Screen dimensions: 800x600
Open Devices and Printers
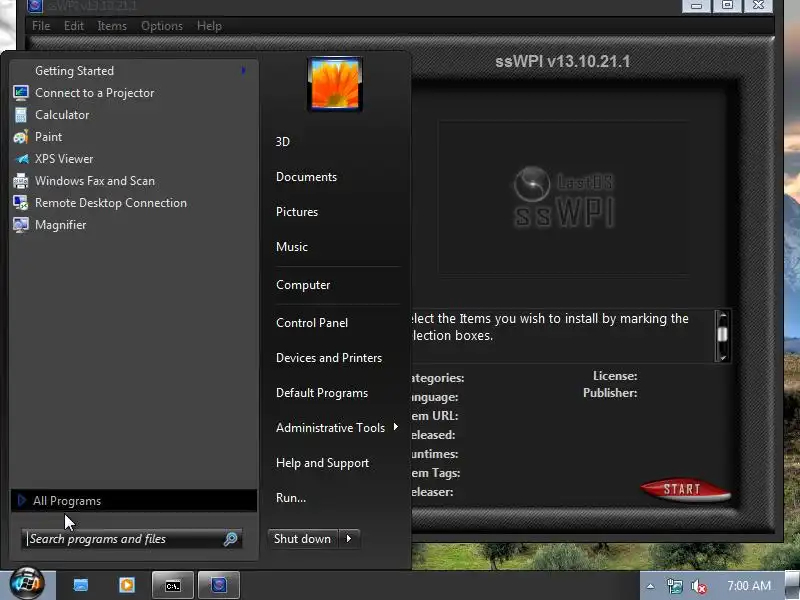pyautogui.click(x=329, y=358)
